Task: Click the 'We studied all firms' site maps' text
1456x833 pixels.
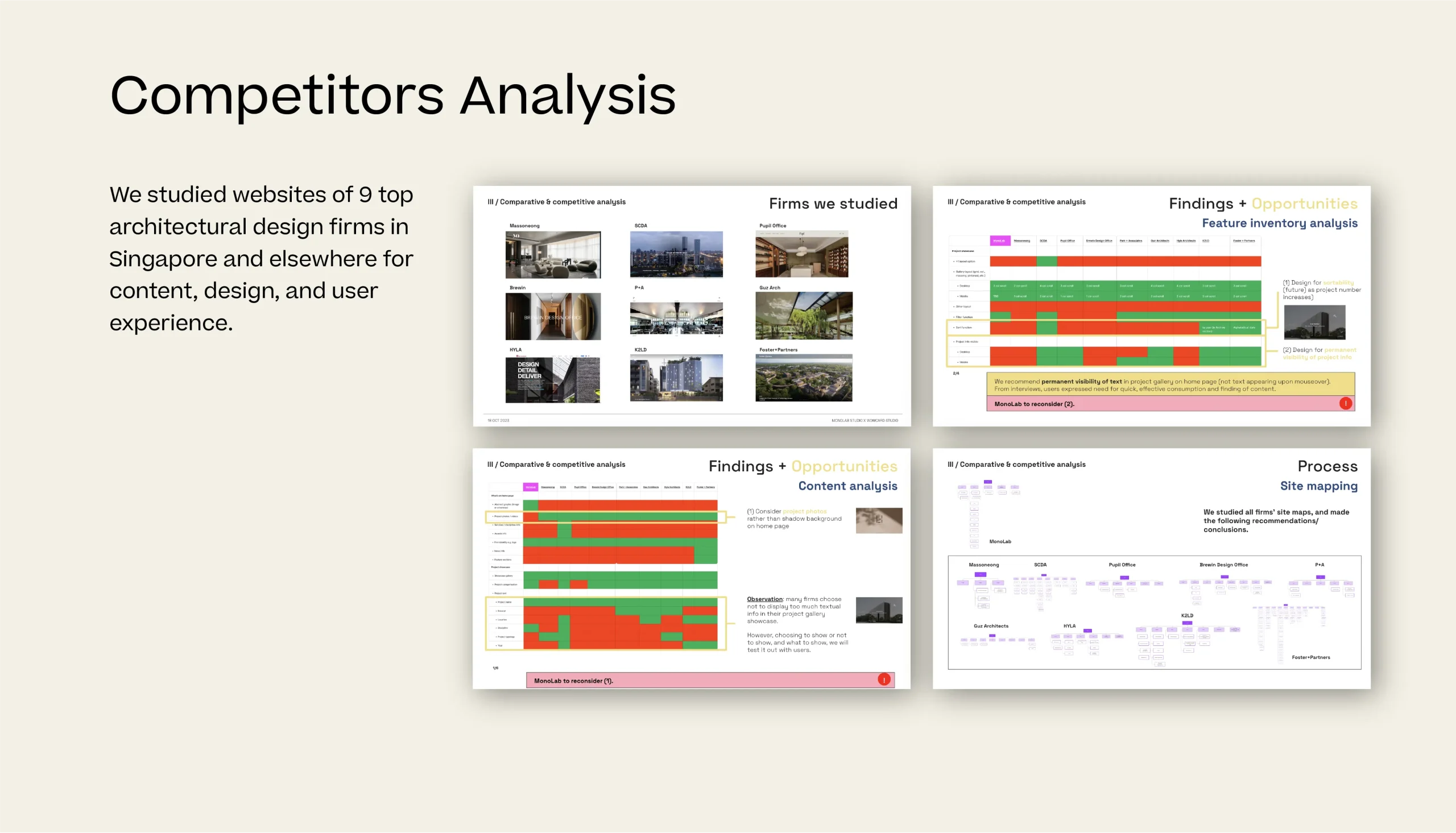Action: pyautogui.click(x=1276, y=521)
